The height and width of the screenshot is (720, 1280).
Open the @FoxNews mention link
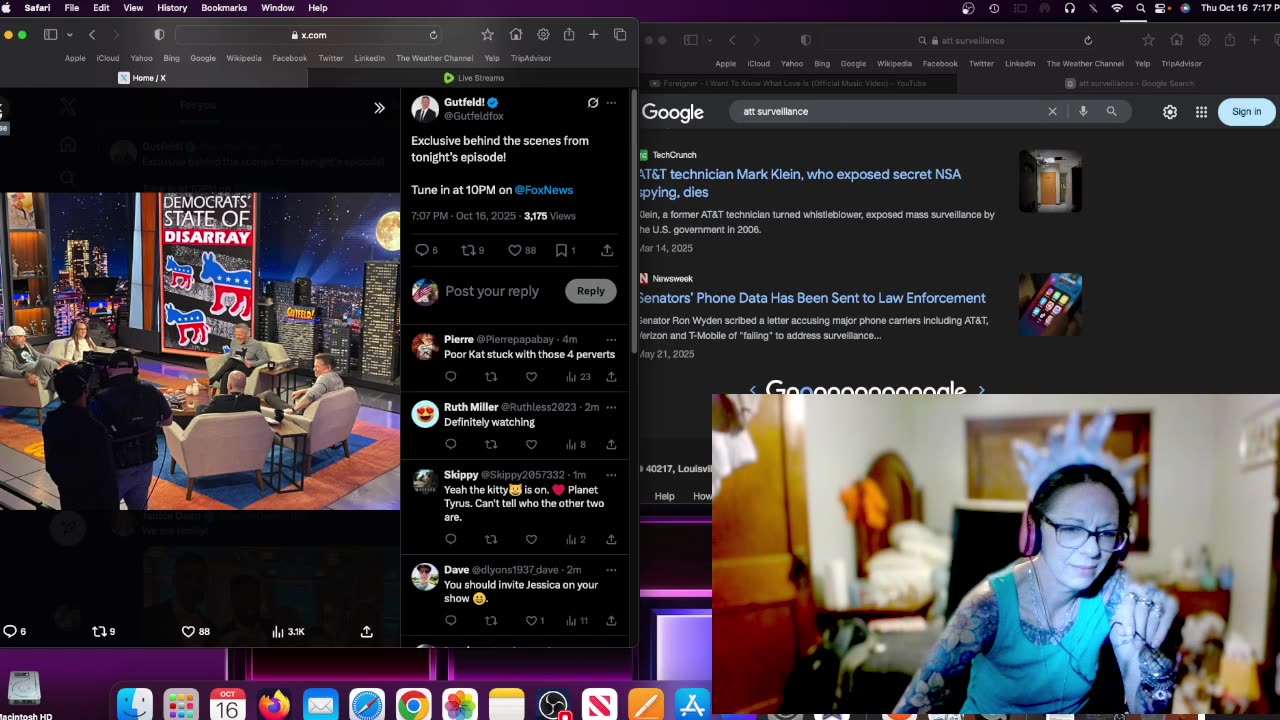pyautogui.click(x=544, y=190)
